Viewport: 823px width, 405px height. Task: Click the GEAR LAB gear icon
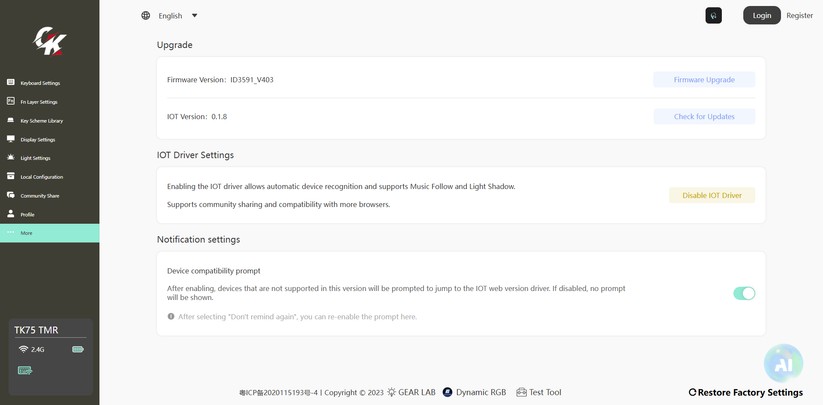392,392
